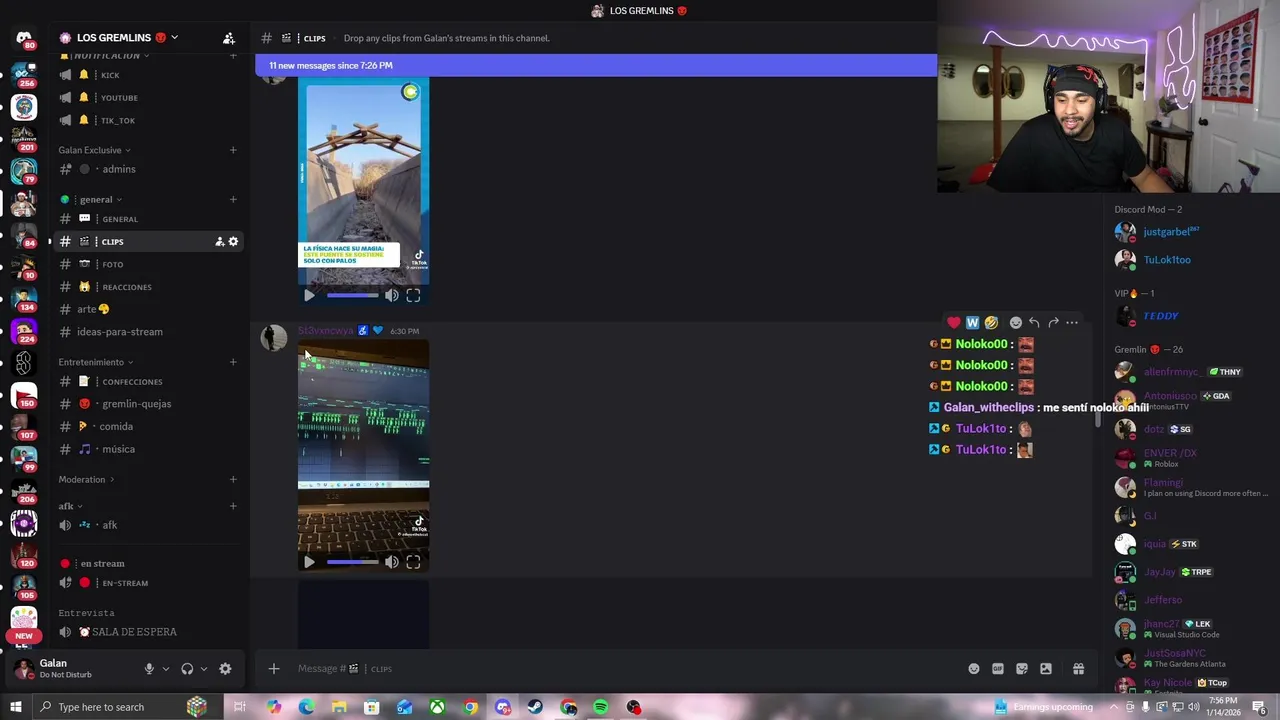
Task: Join the SALA DE ESPERA voice channel
Action: point(149,632)
